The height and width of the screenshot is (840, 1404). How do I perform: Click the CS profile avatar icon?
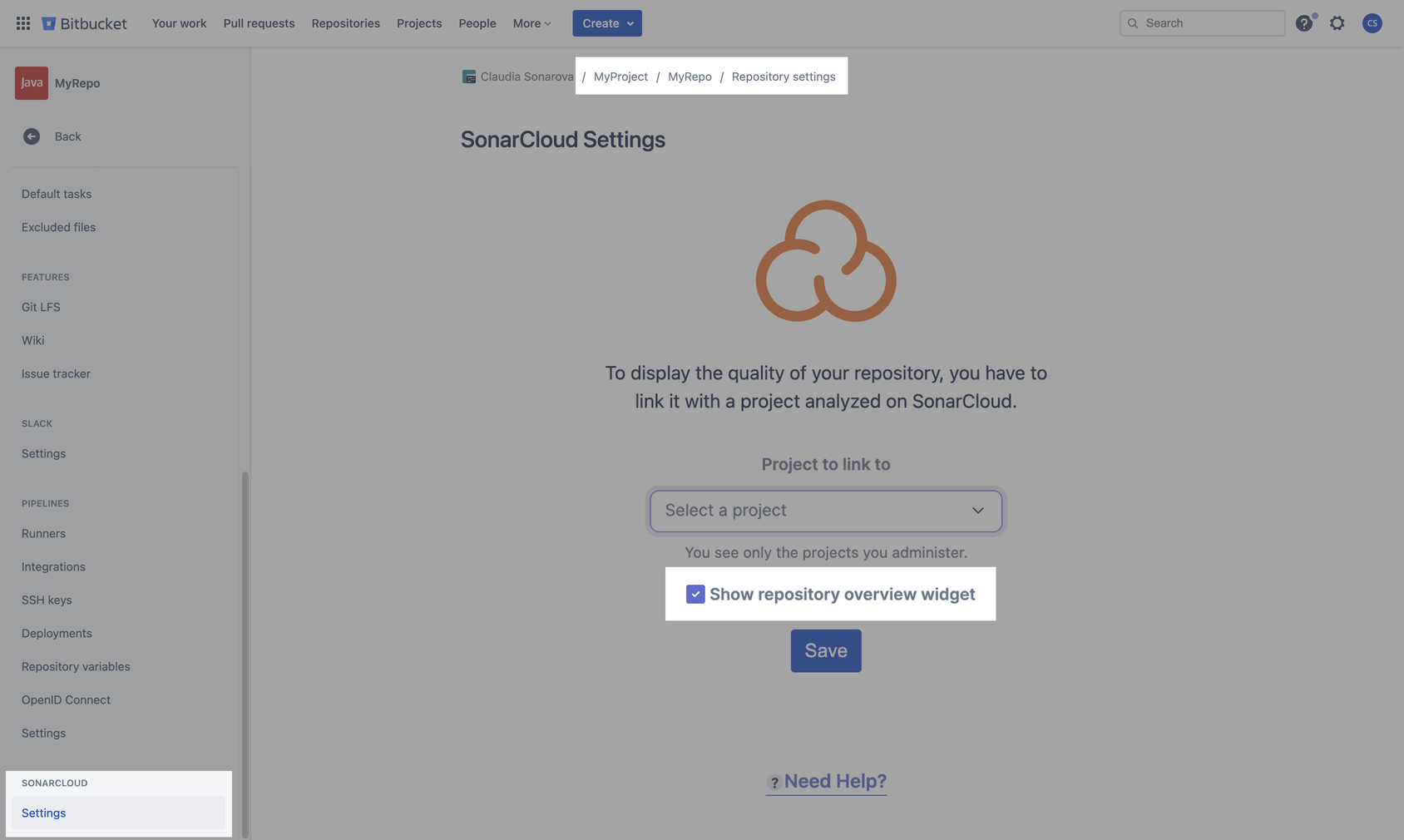(1372, 23)
